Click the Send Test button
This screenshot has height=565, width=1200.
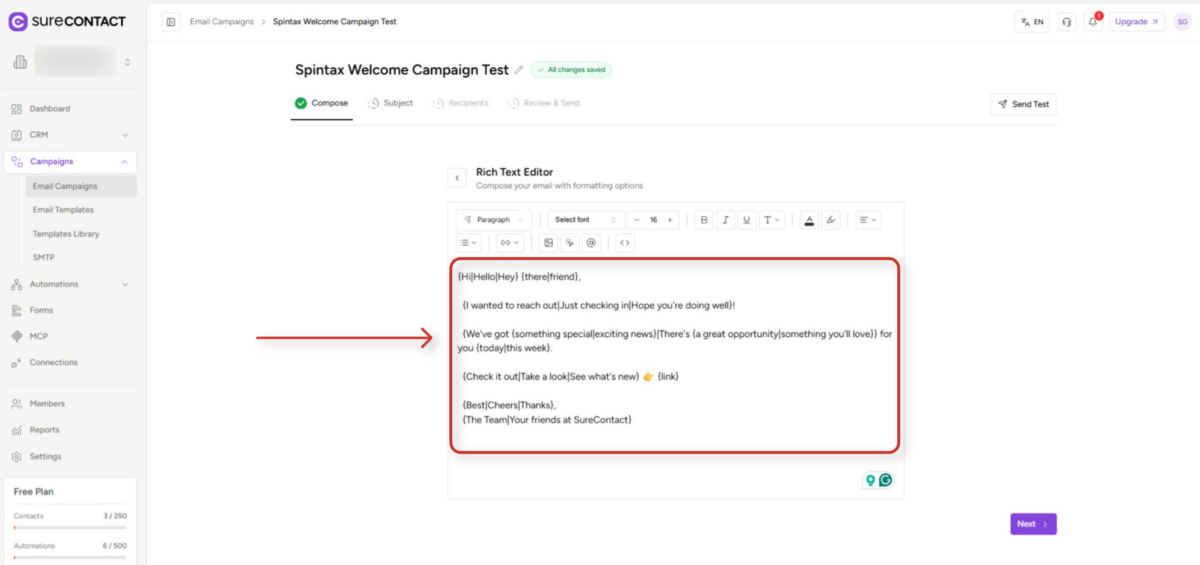pyautogui.click(x=1023, y=104)
